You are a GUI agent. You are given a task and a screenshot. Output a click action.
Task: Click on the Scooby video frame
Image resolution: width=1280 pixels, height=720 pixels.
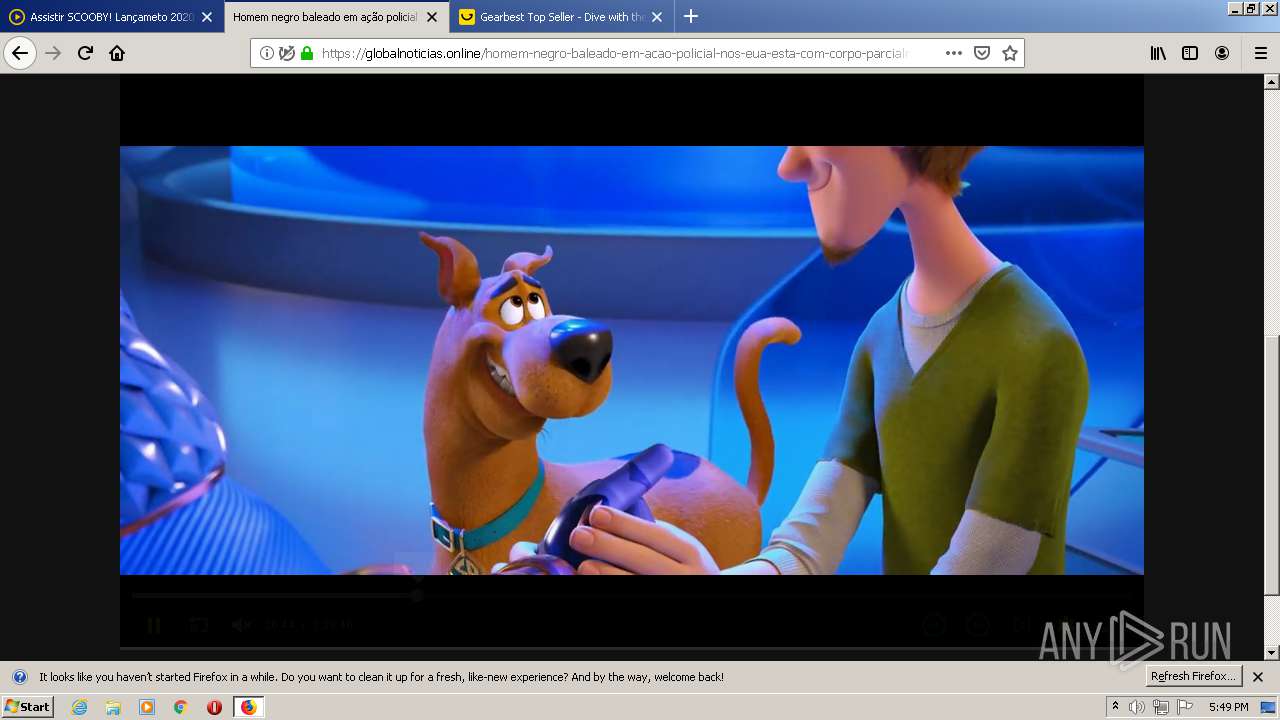coord(632,360)
